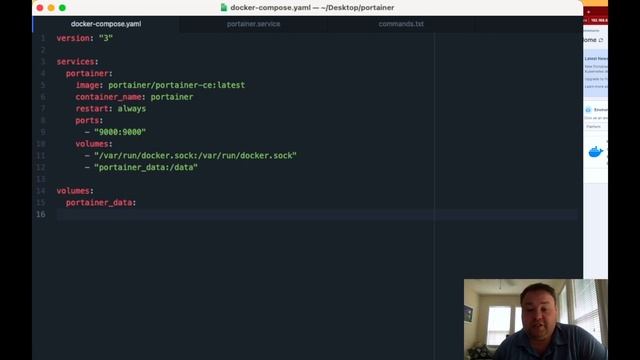Click the top-level 'volumes' key on line 14
This screenshot has width=640, height=360.
73,191
